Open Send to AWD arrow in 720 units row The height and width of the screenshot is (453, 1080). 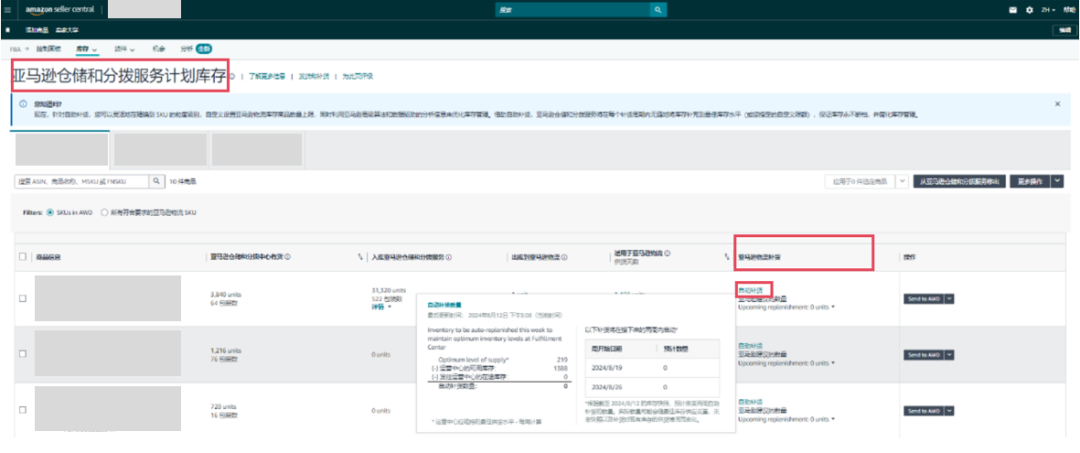pyautogui.click(x=949, y=411)
